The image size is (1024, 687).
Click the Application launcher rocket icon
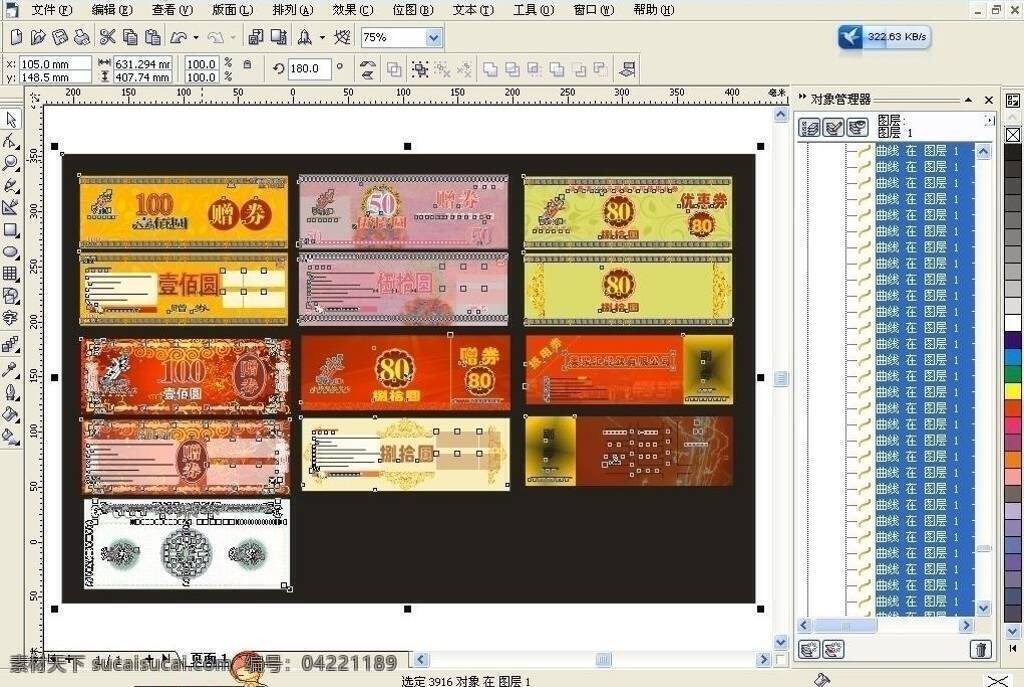(304, 37)
